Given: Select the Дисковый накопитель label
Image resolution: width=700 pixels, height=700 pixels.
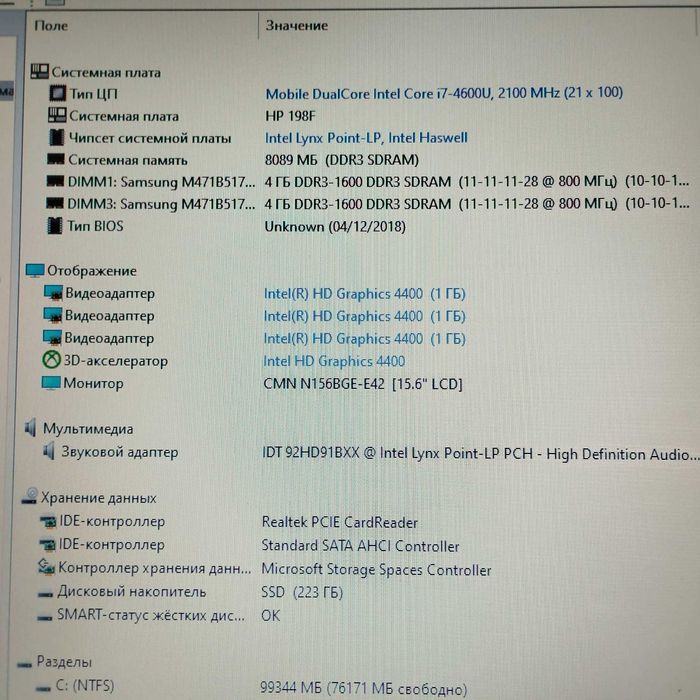Looking at the screenshot, I should click(132, 592).
